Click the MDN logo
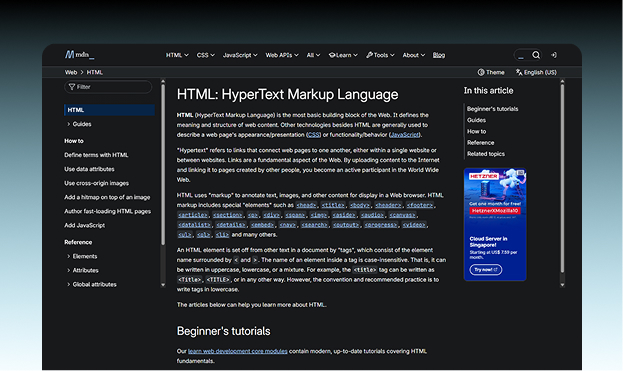Screen dimensions: 623x371 click(79, 54)
